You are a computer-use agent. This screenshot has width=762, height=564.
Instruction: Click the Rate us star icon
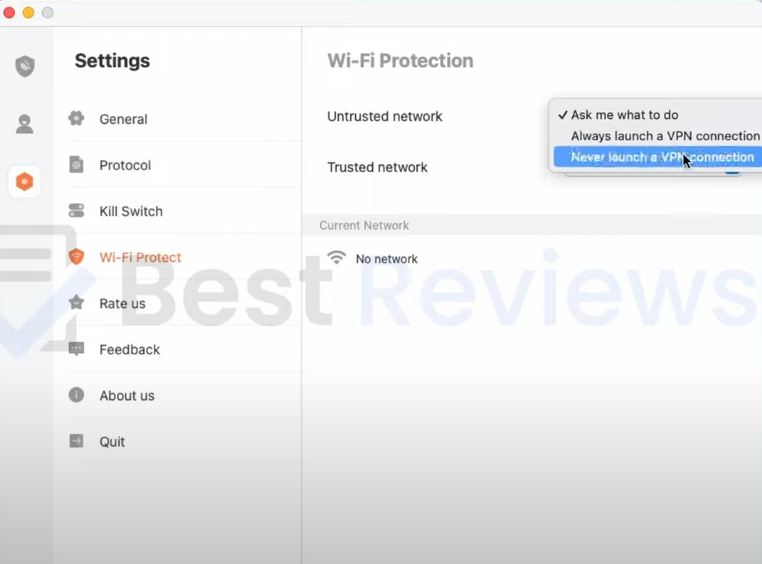pos(76,303)
